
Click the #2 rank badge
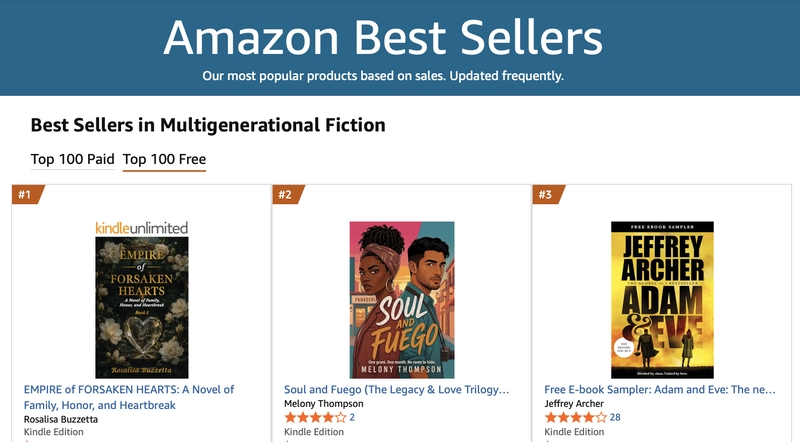click(x=288, y=194)
